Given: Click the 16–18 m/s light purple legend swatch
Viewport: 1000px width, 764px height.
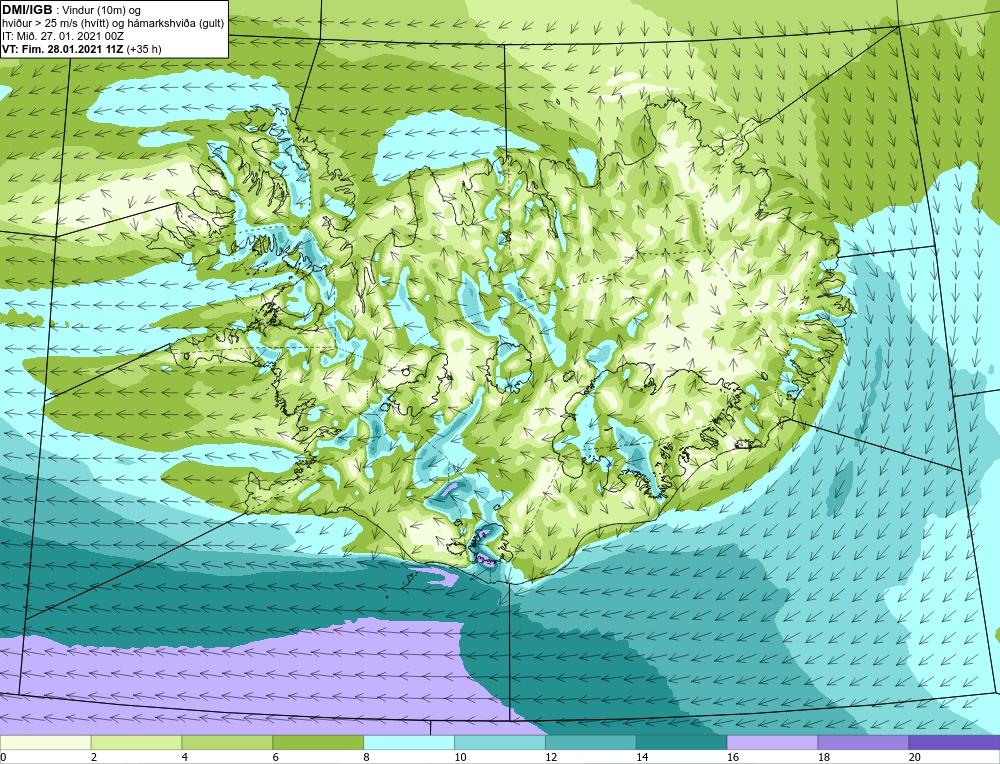Looking at the screenshot, I should click(772, 742).
